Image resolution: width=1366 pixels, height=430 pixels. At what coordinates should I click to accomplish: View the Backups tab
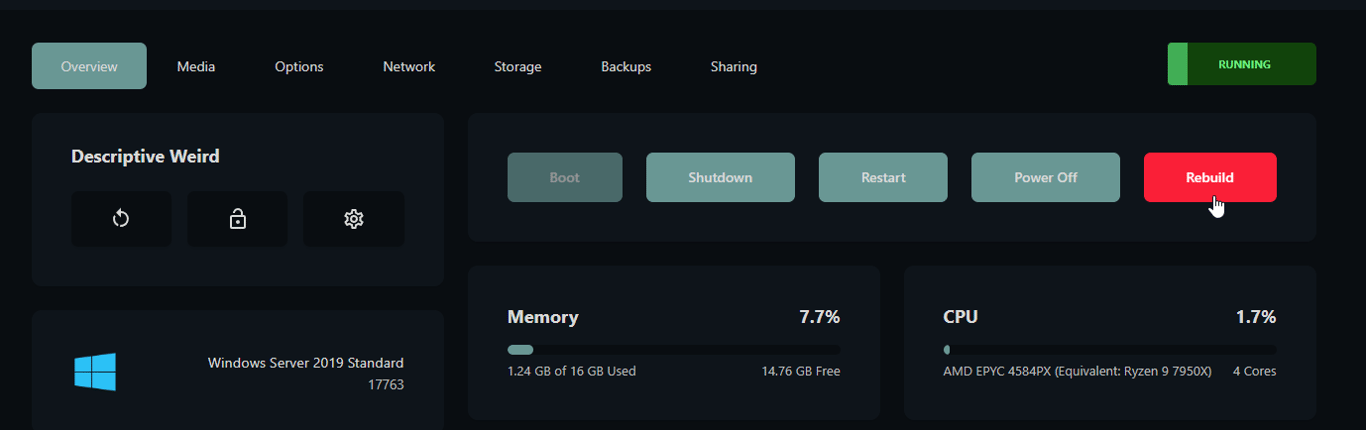626,66
